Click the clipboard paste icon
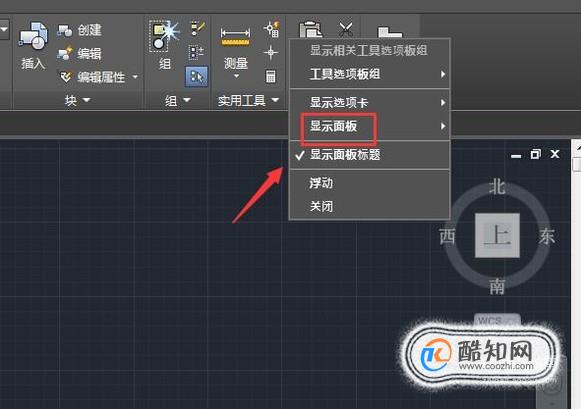 pyautogui.click(x=311, y=30)
